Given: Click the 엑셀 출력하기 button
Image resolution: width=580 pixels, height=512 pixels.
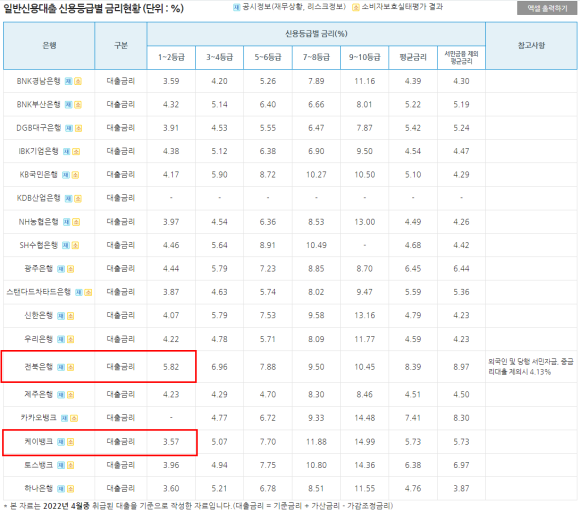Looking at the screenshot, I should 547,8.
